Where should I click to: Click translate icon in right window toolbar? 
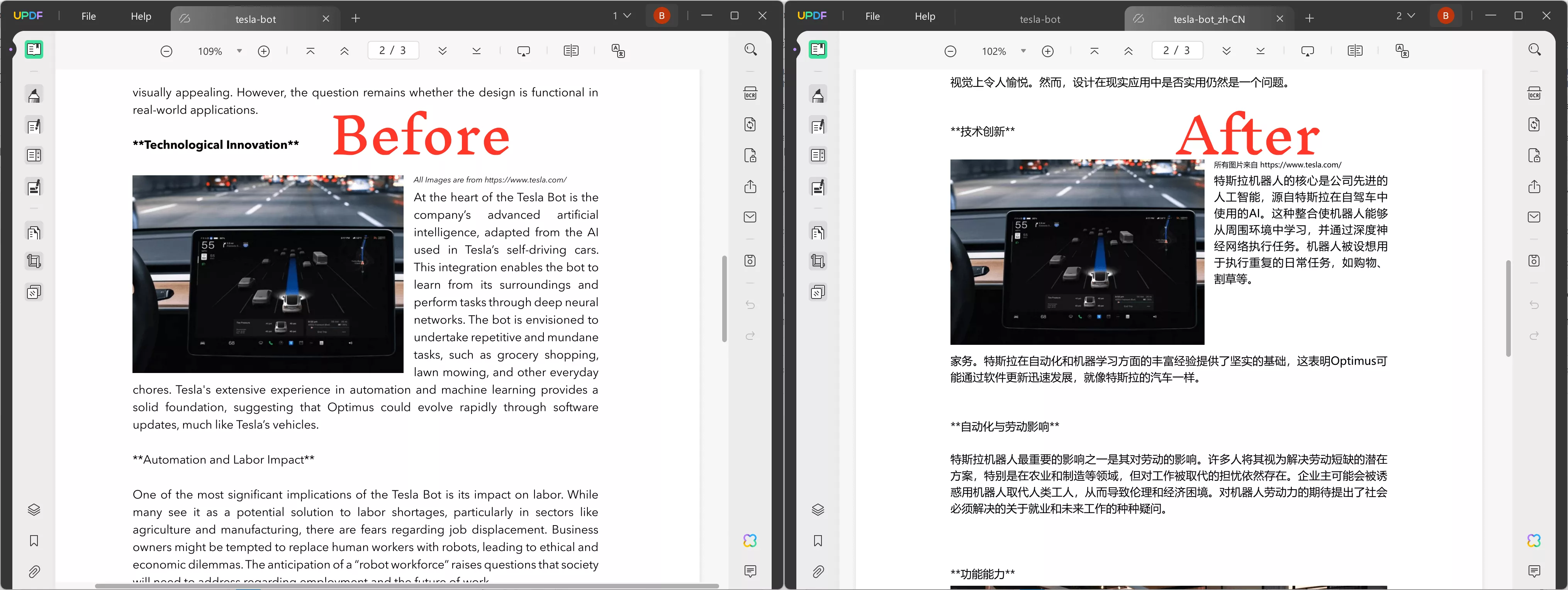coord(1402,51)
